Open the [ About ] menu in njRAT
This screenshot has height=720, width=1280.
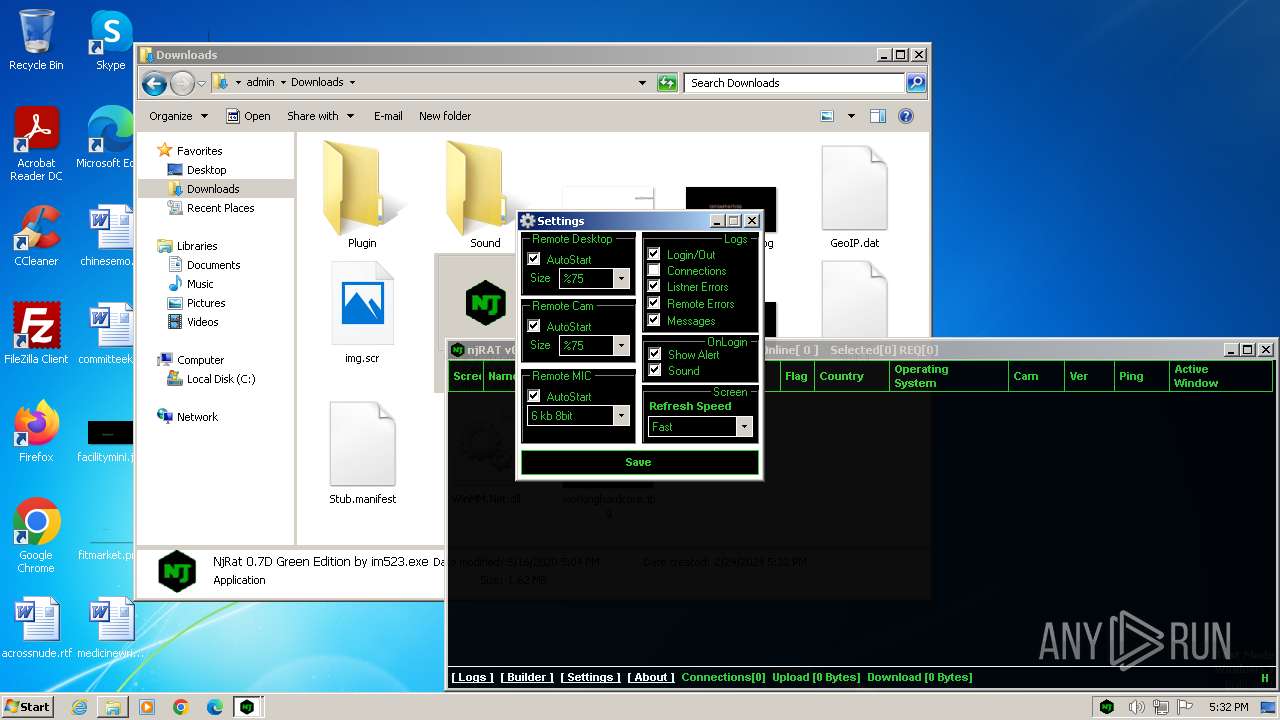coord(651,677)
